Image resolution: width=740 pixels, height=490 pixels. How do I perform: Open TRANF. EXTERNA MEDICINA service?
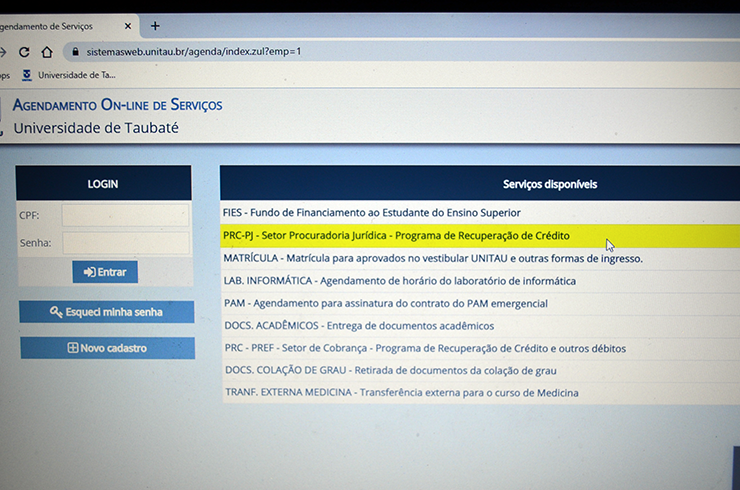[401, 393]
